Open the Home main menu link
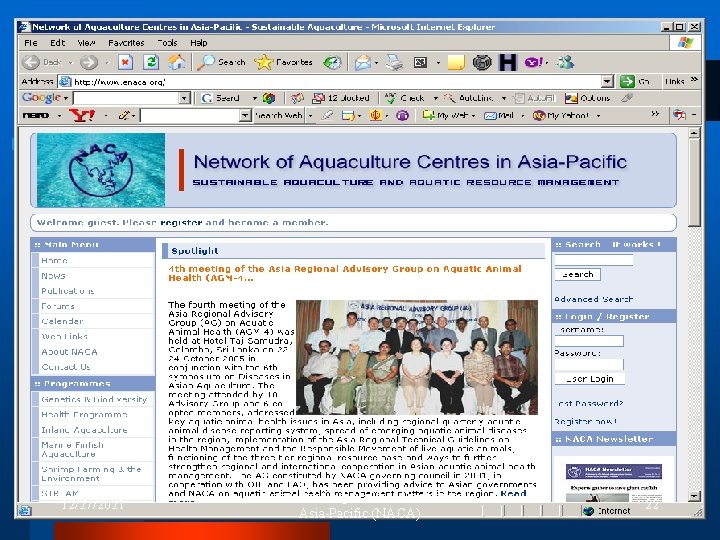 [x=54, y=260]
